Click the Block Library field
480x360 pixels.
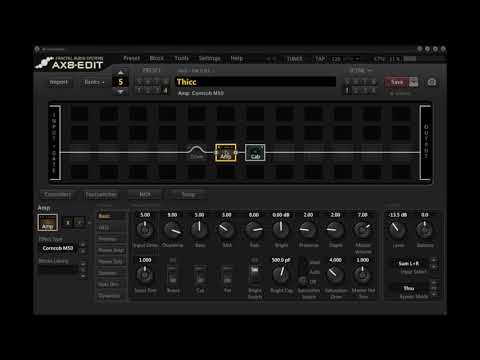coord(58,270)
